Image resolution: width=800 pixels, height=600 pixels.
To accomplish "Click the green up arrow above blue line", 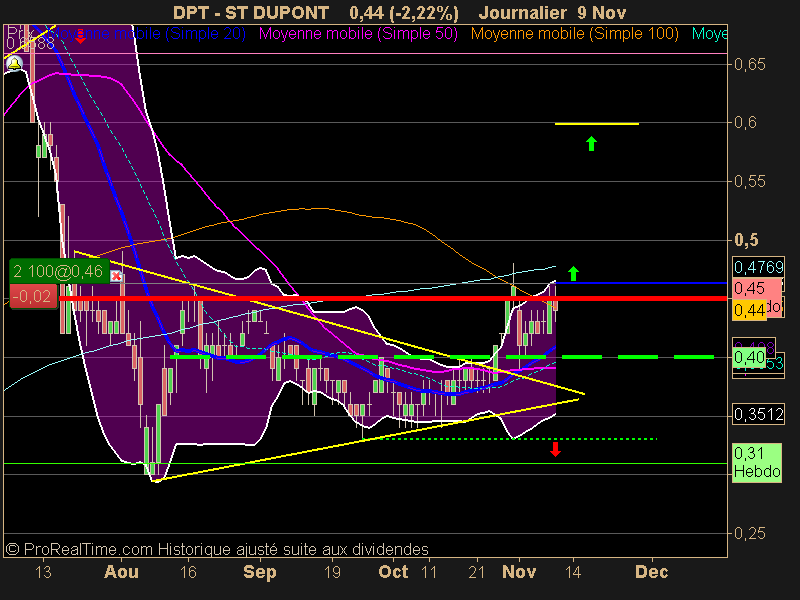I will (573, 273).
